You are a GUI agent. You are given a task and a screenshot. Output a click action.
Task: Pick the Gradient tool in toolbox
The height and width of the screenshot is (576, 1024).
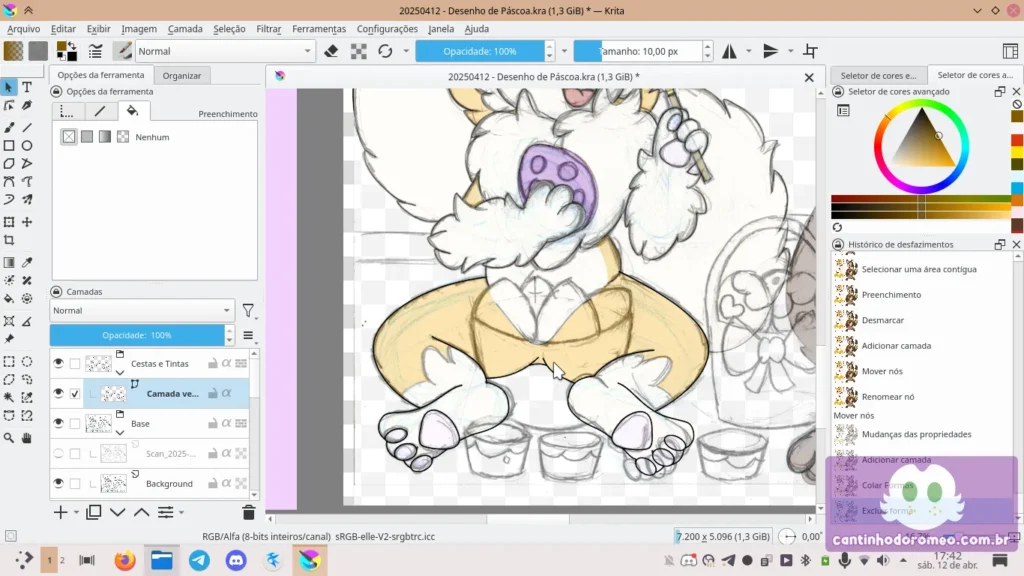tap(9, 263)
